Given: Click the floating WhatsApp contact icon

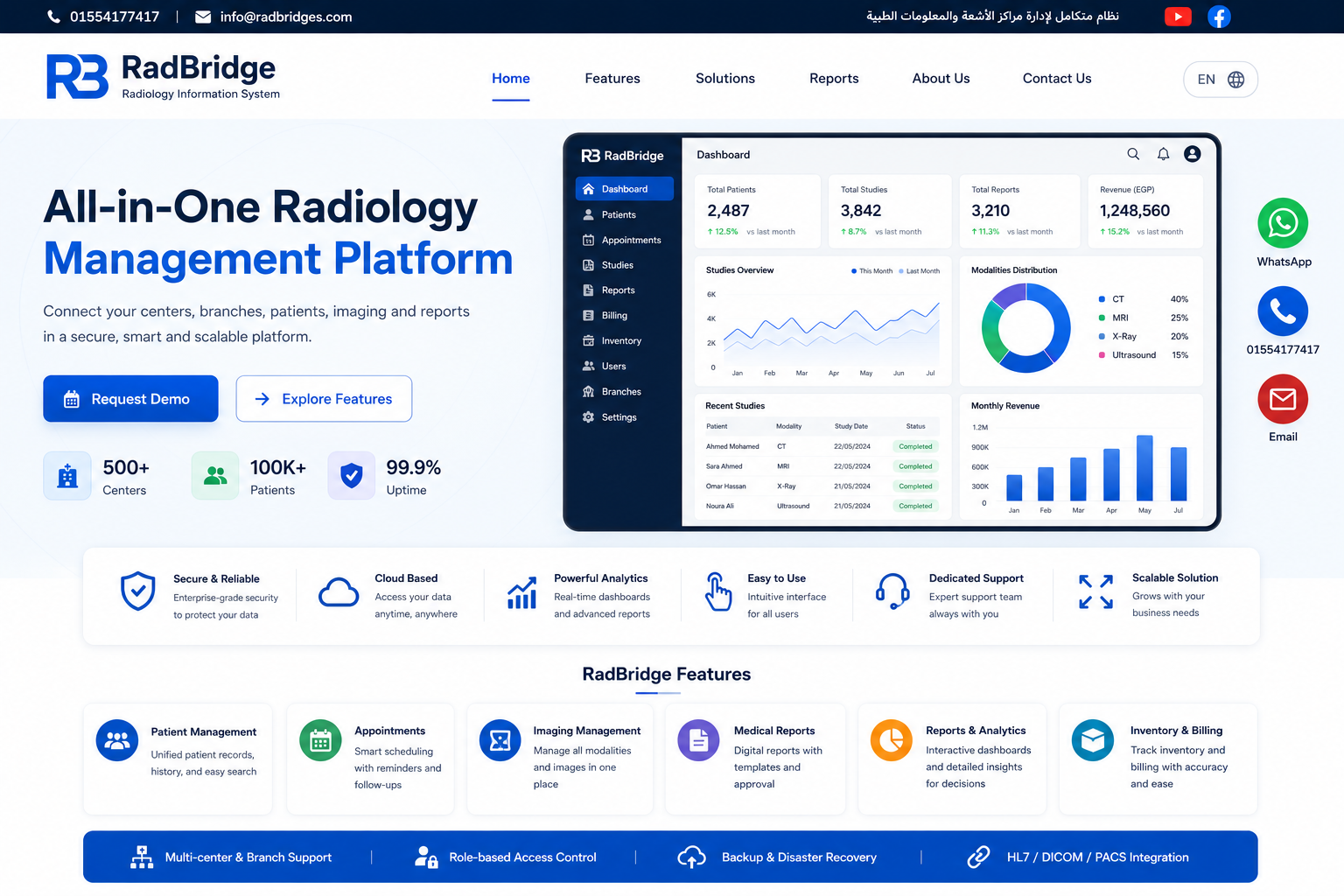Looking at the screenshot, I should (x=1283, y=223).
